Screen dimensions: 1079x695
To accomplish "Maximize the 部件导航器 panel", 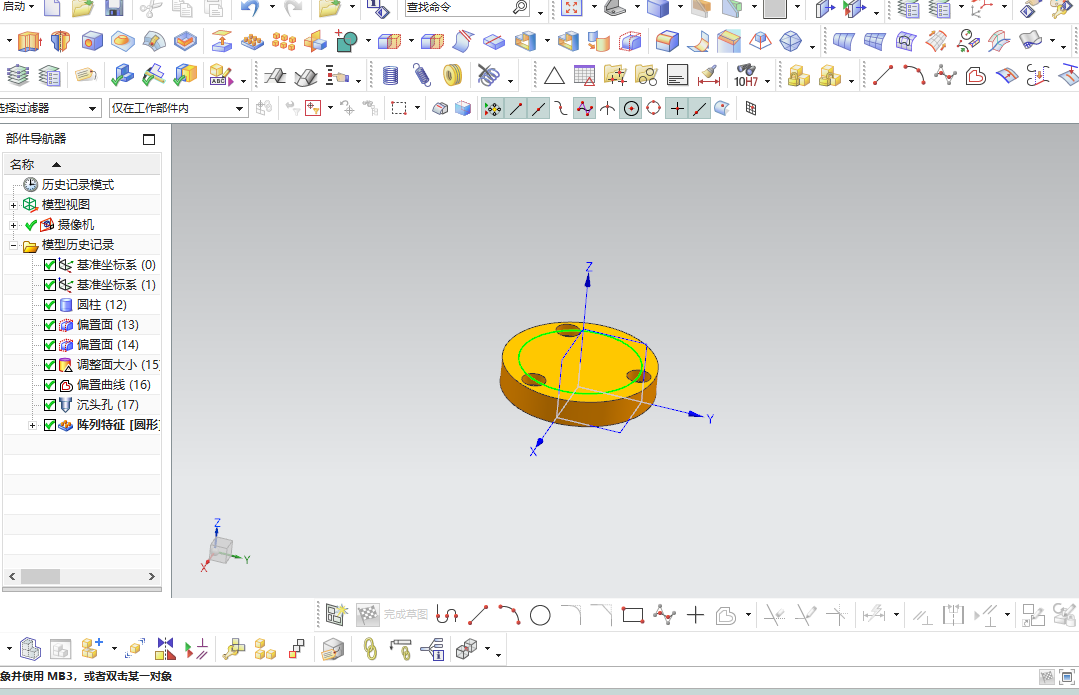I will pos(149,140).
